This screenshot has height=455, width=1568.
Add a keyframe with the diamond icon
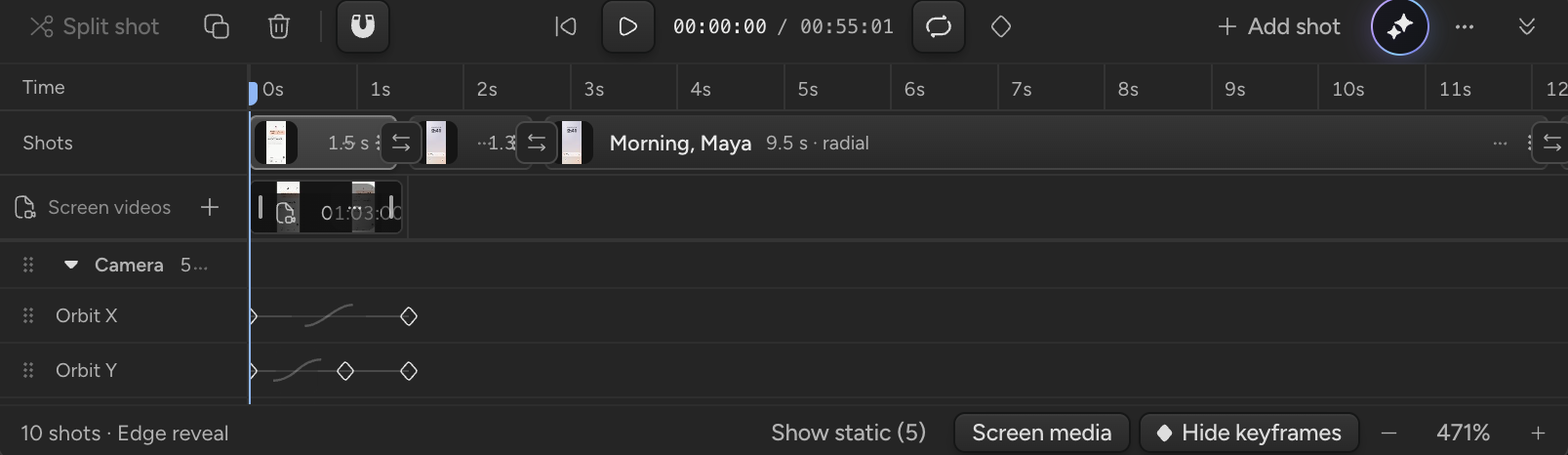tap(1001, 26)
